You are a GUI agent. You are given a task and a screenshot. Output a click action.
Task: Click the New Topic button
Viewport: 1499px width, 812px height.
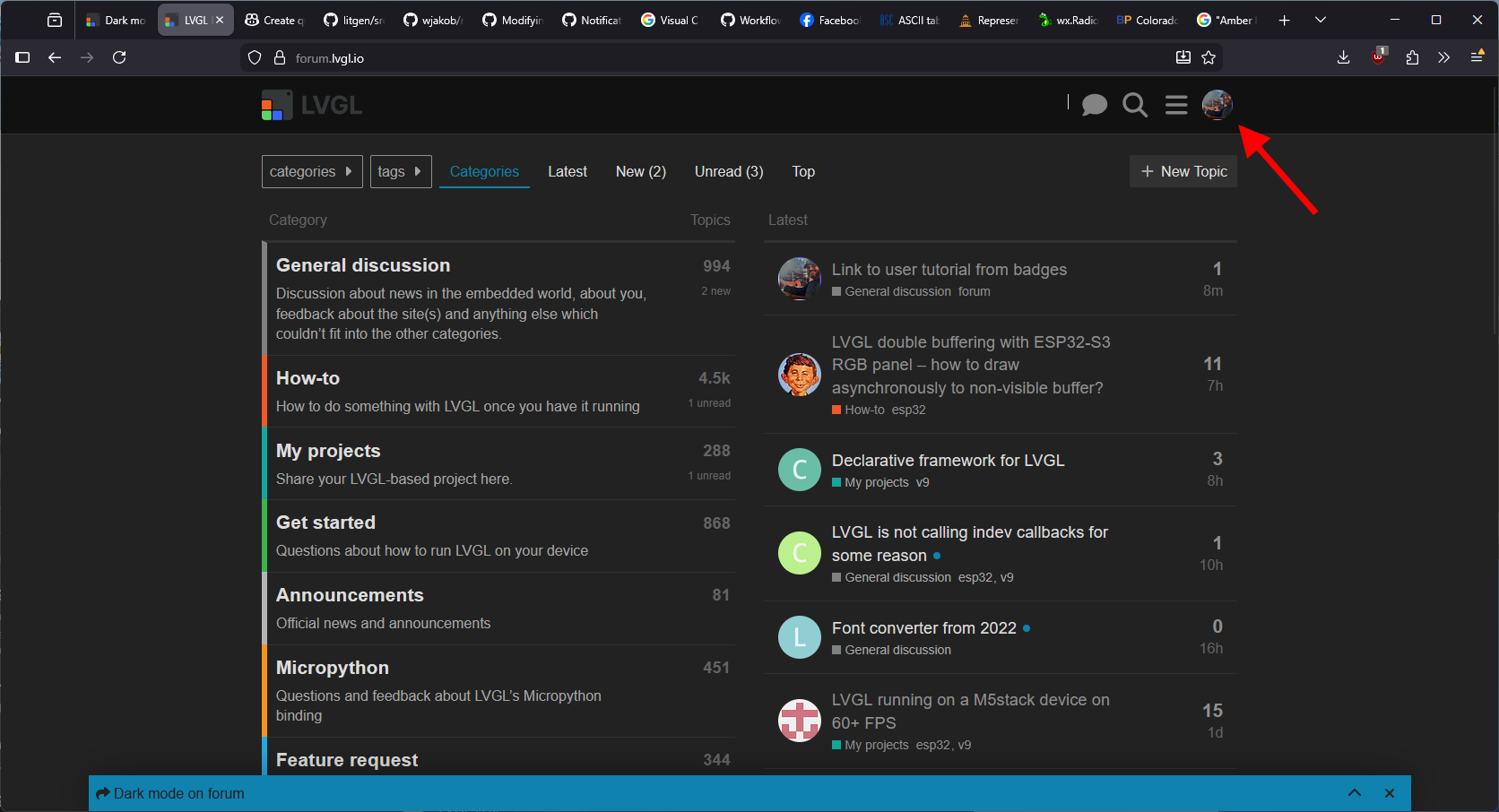point(1183,172)
